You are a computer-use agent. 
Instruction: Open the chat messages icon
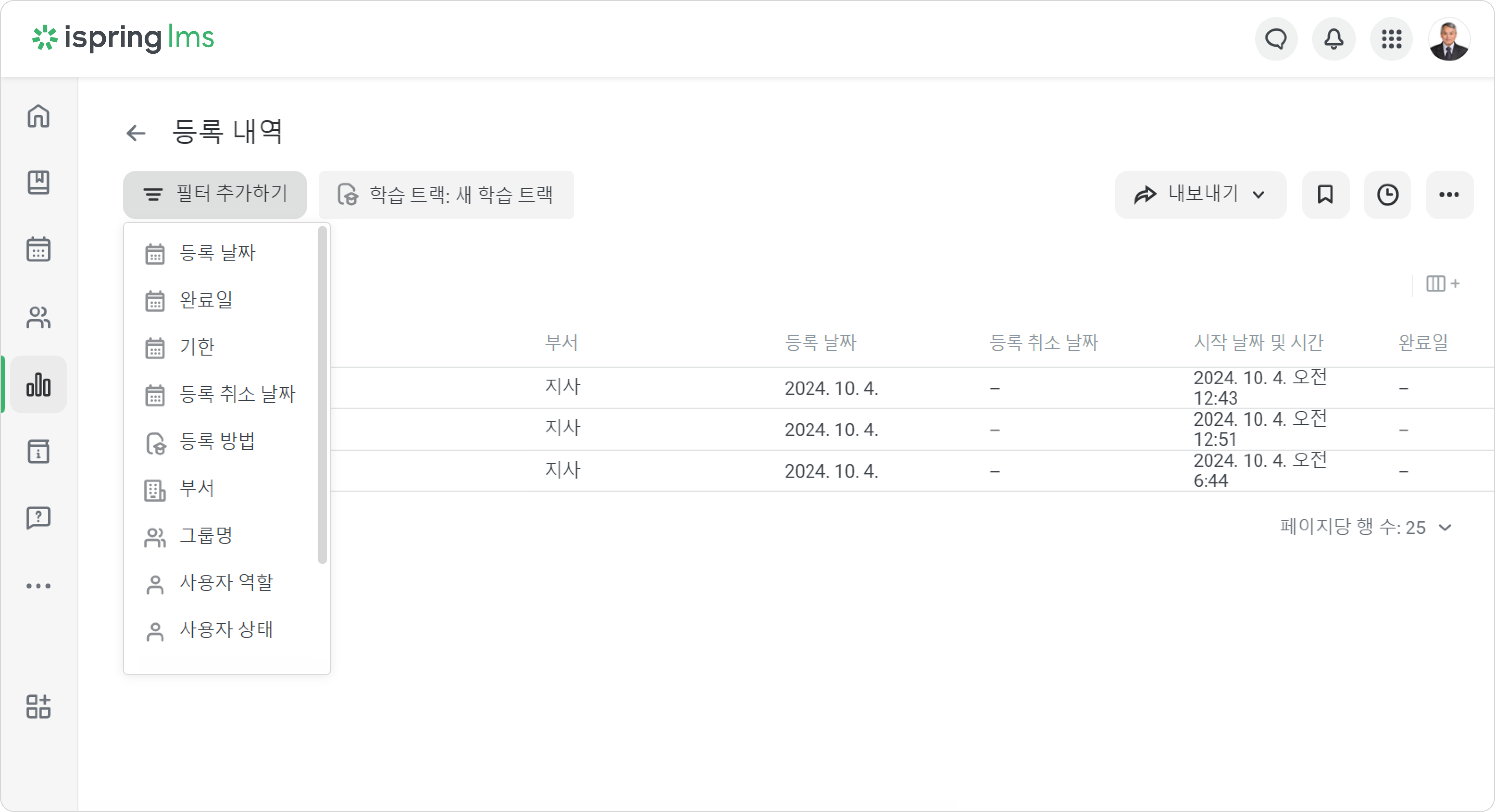1276,39
